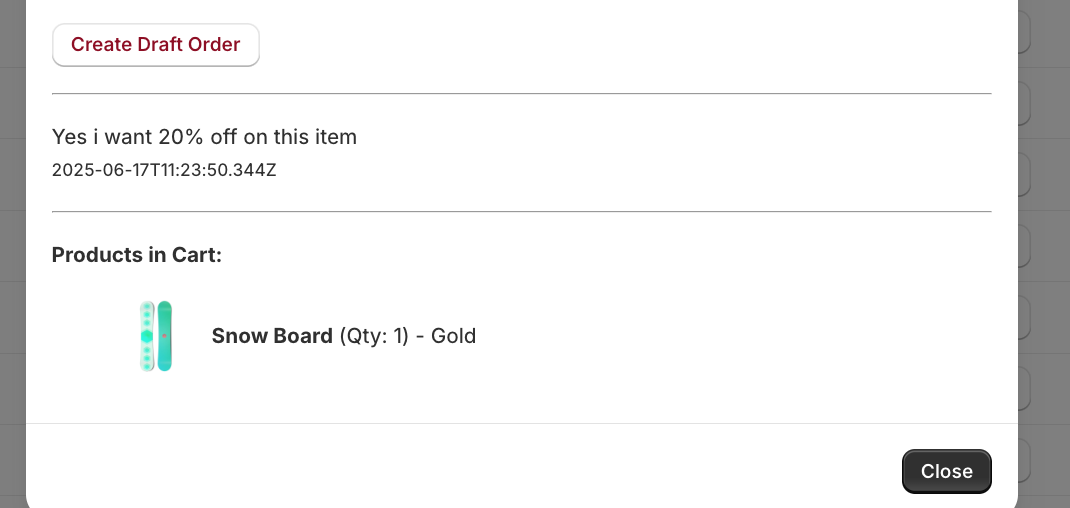
Task: Click the footer separator above the Close button
Action: (x=521, y=423)
